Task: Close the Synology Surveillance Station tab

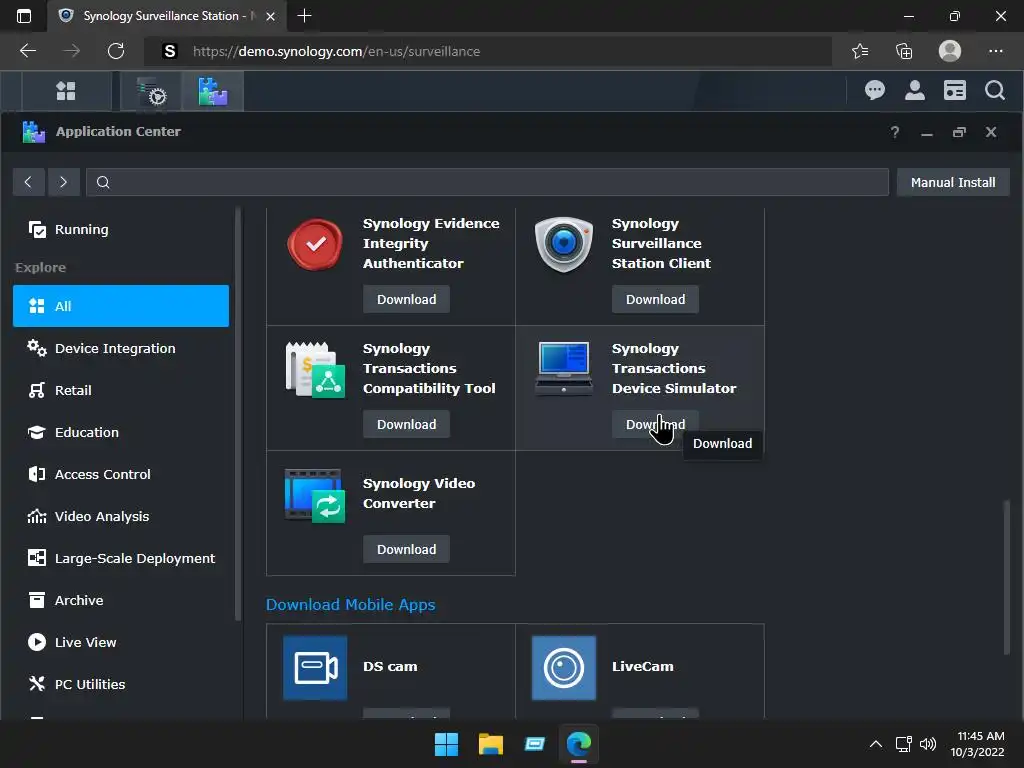Action: coord(270,16)
